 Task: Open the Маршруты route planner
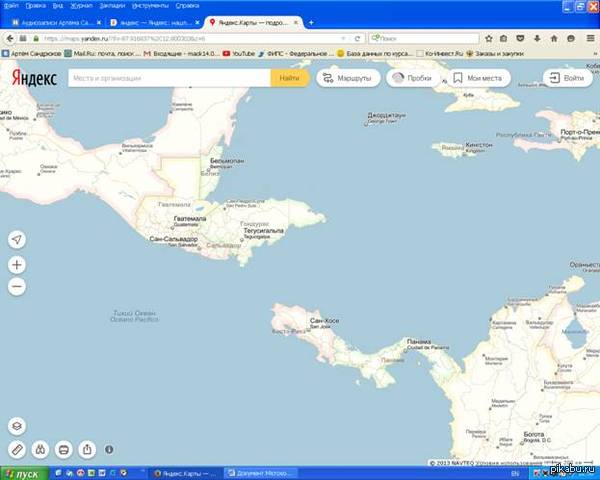(x=348, y=77)
